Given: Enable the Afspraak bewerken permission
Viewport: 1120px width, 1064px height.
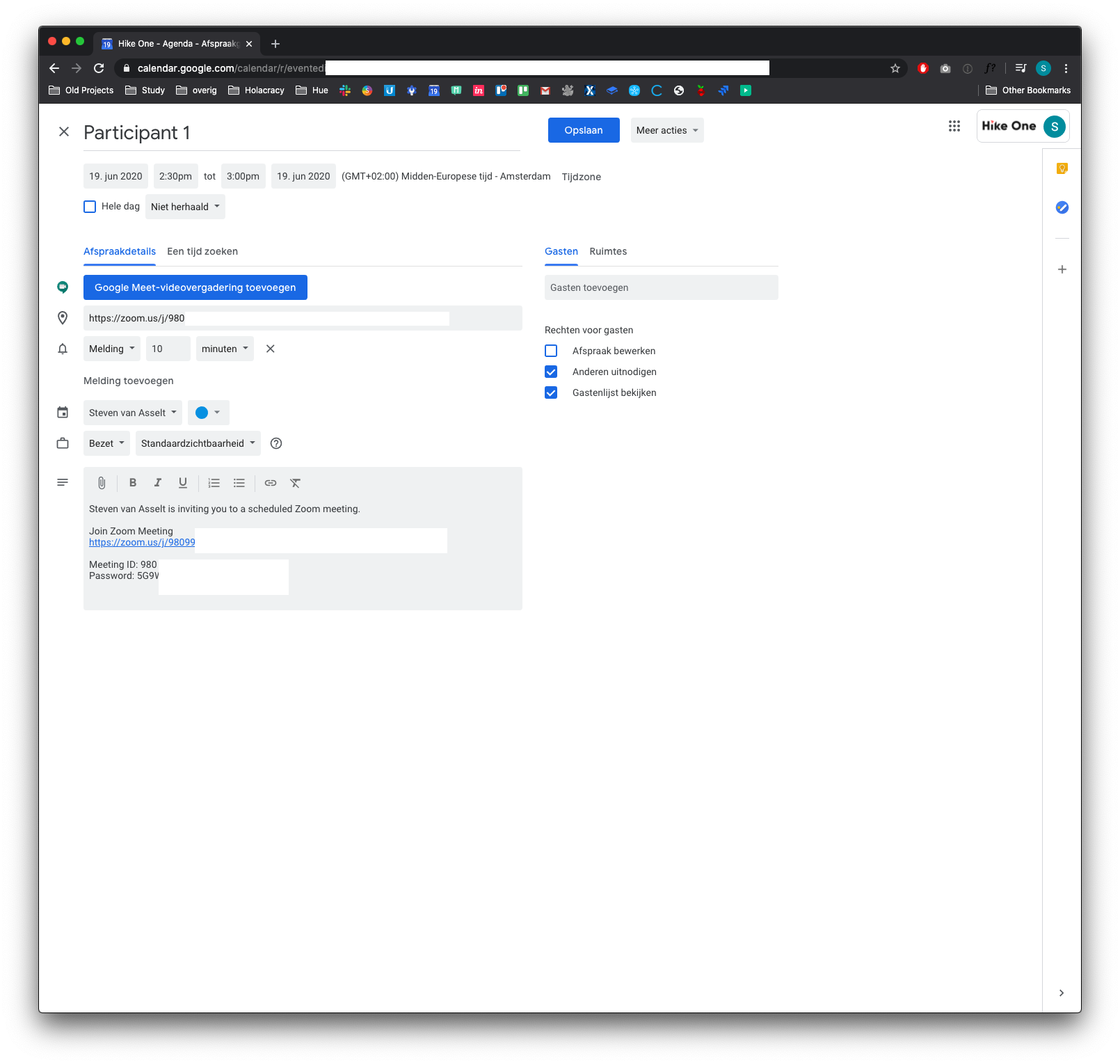Looking at the screenshot, I should tap(551, 351).
